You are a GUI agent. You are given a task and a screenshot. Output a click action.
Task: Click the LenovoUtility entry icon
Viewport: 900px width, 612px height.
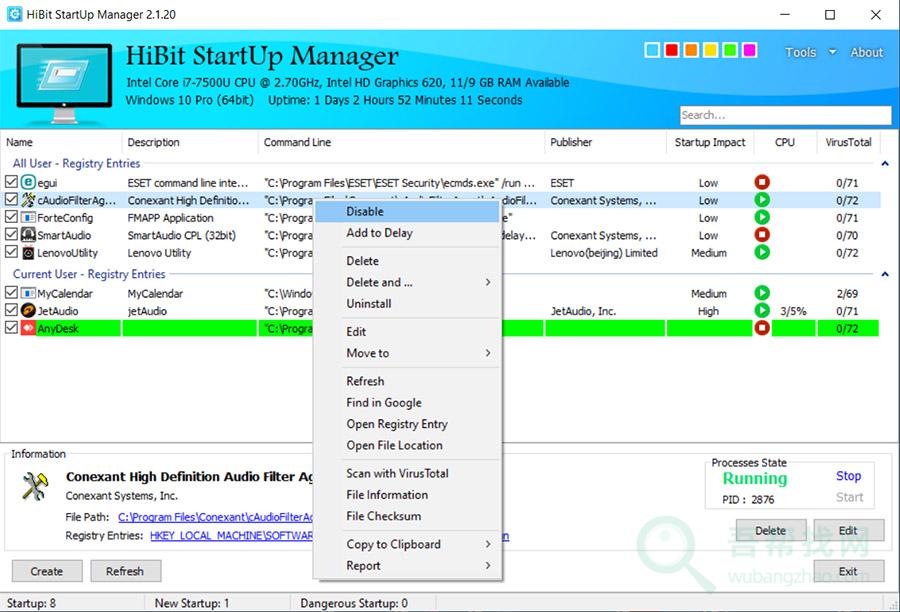pyautogui.click(x=28, y=254)
